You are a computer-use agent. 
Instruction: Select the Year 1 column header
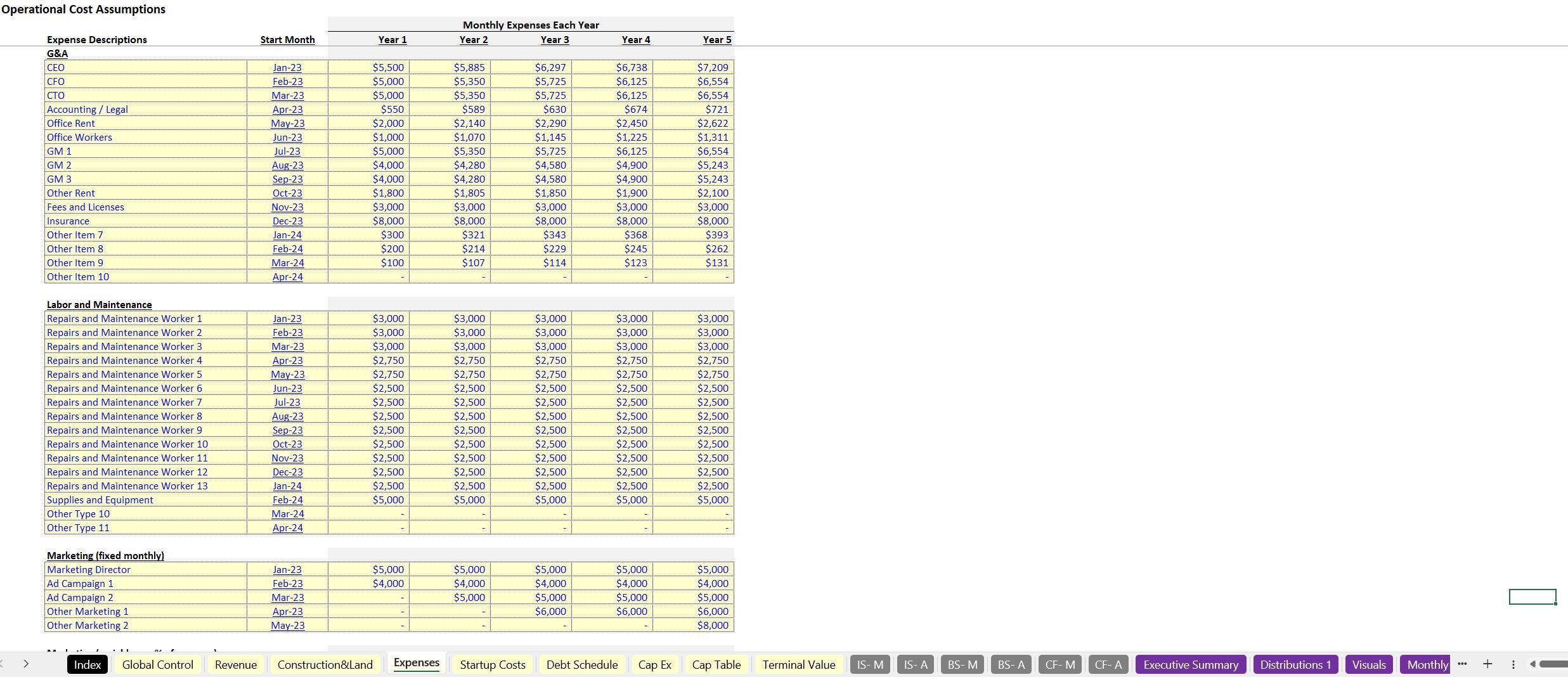[x=392, y=39]
